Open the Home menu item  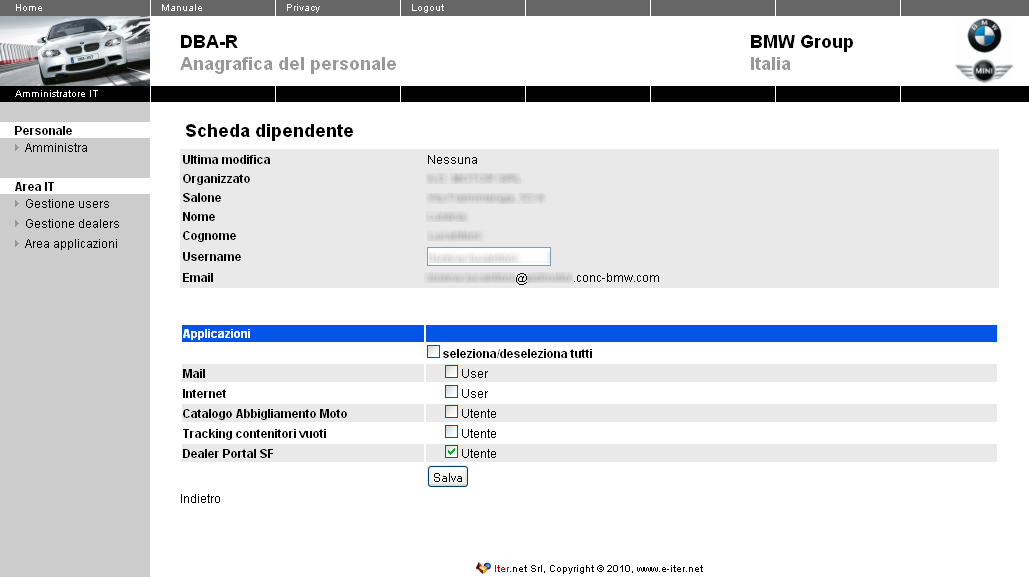tap(29, 8)
